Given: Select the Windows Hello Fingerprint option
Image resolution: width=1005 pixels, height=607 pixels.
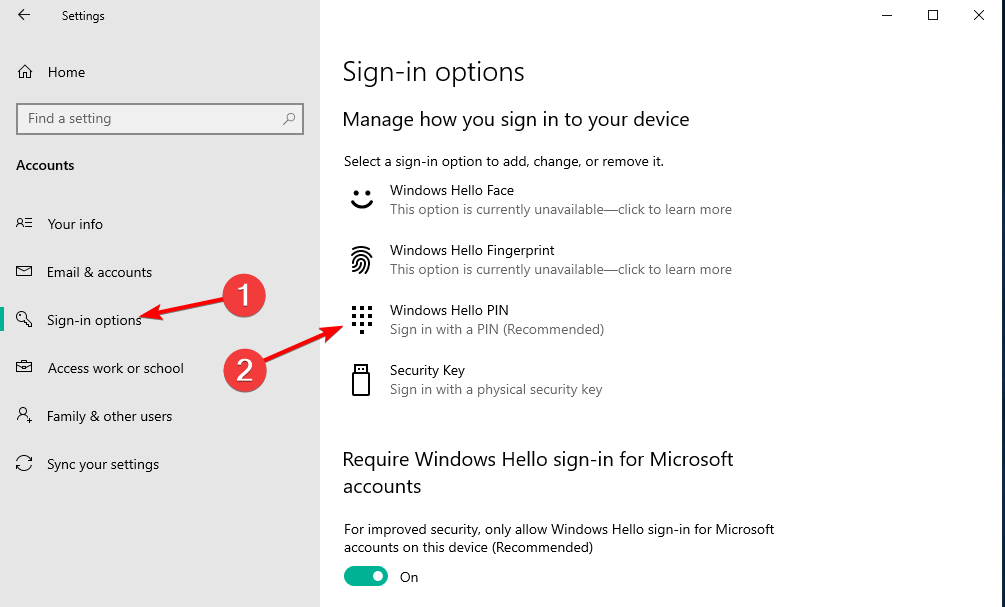Looking at the screenshot, I should [542, 260].
